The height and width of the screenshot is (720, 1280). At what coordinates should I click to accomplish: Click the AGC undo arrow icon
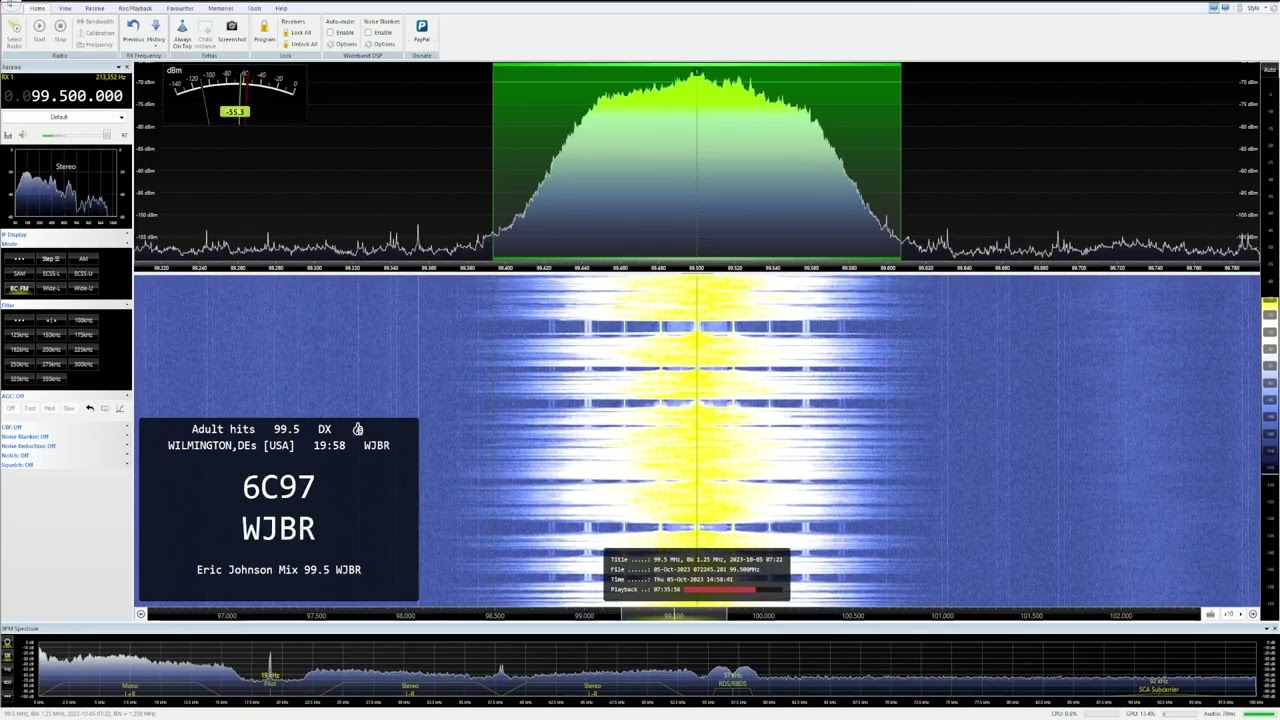[90, 408]
